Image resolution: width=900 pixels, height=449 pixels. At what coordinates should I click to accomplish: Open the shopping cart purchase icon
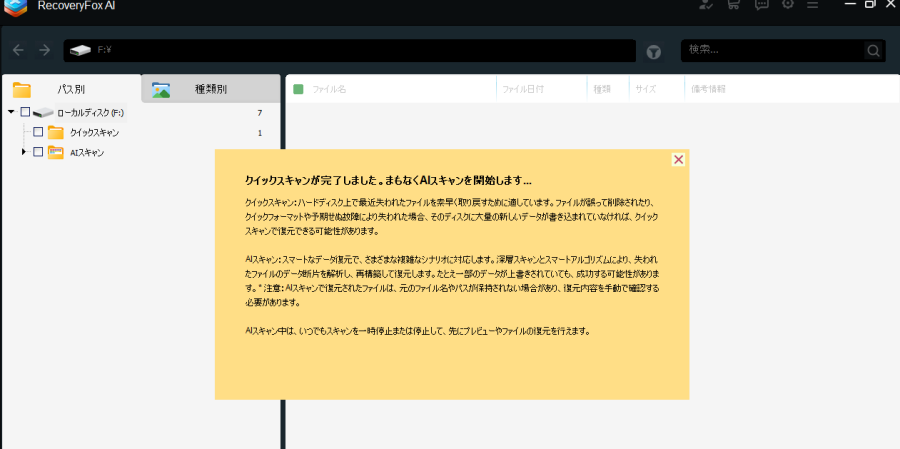[734, 4]
